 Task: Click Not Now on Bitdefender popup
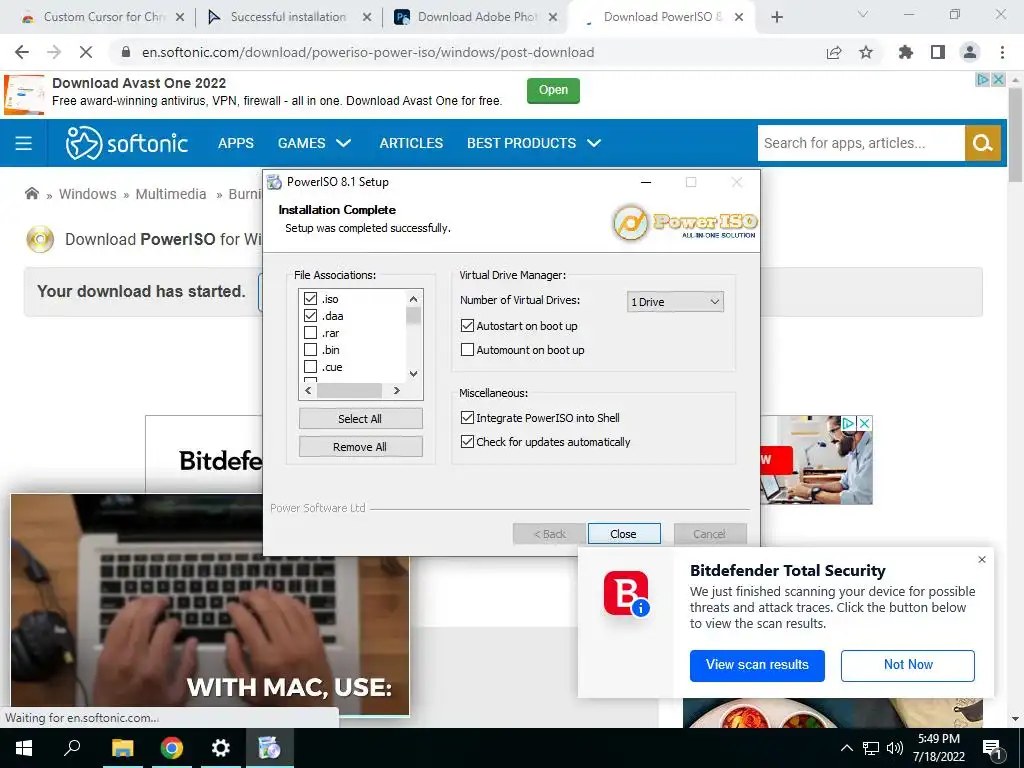click(x=908, y=665)
